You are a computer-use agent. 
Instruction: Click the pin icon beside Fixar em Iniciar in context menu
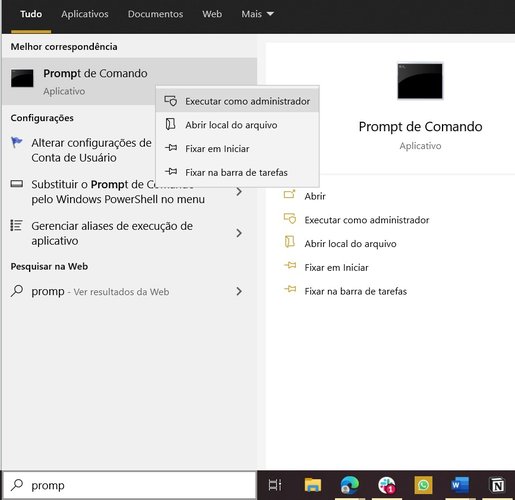coord(171,148)
